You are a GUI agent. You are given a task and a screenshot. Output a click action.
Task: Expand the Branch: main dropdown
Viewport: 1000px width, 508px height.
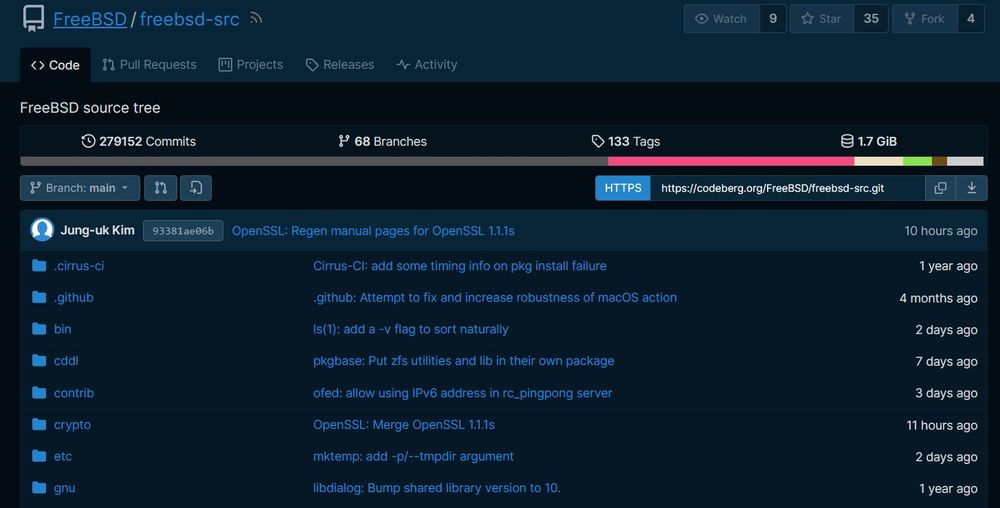click(80, 188)
